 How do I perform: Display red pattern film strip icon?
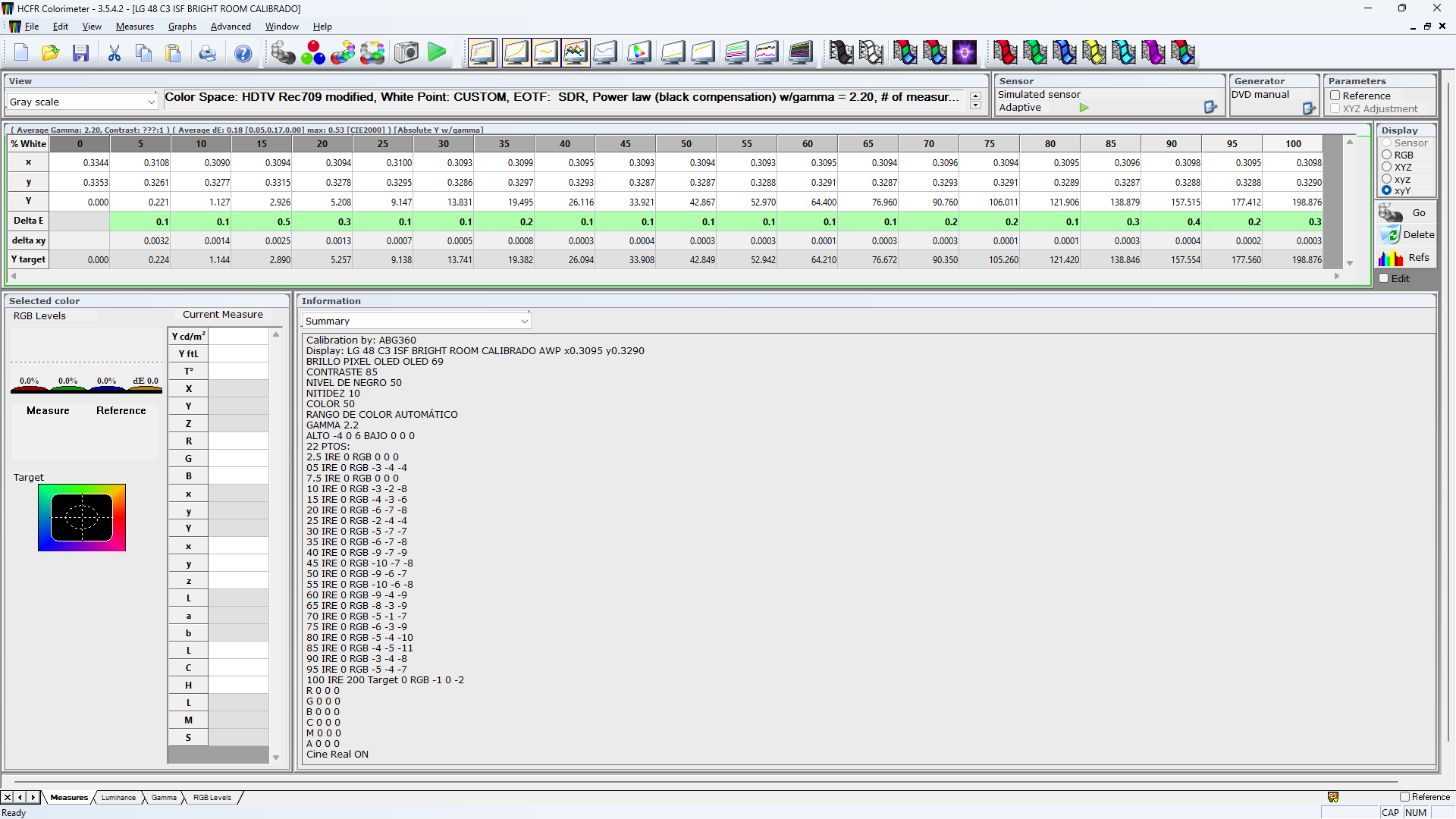[1005, 53]
